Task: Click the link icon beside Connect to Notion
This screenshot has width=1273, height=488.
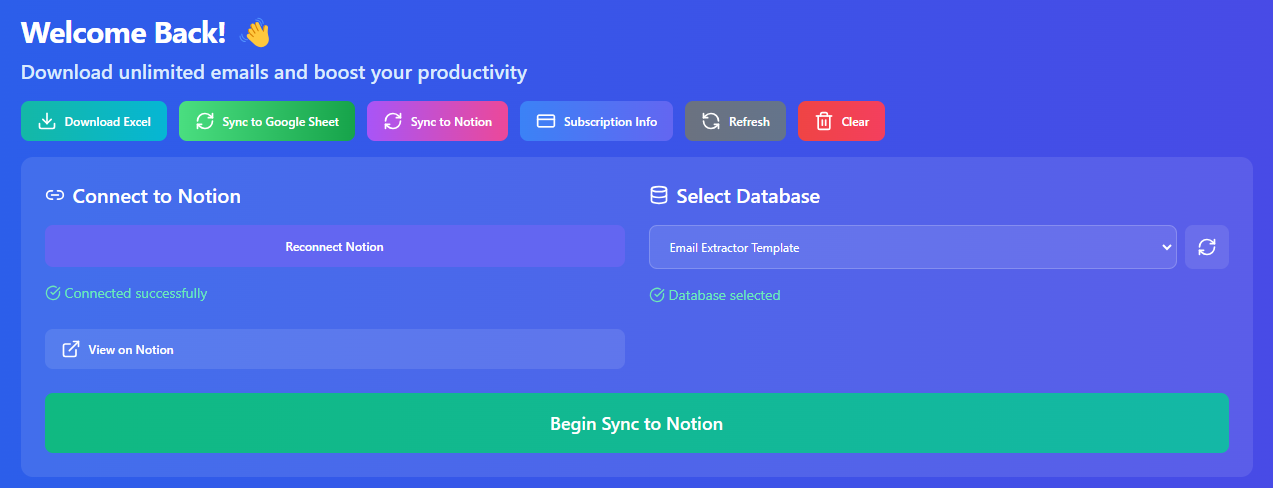Action: tap(55, 196)
